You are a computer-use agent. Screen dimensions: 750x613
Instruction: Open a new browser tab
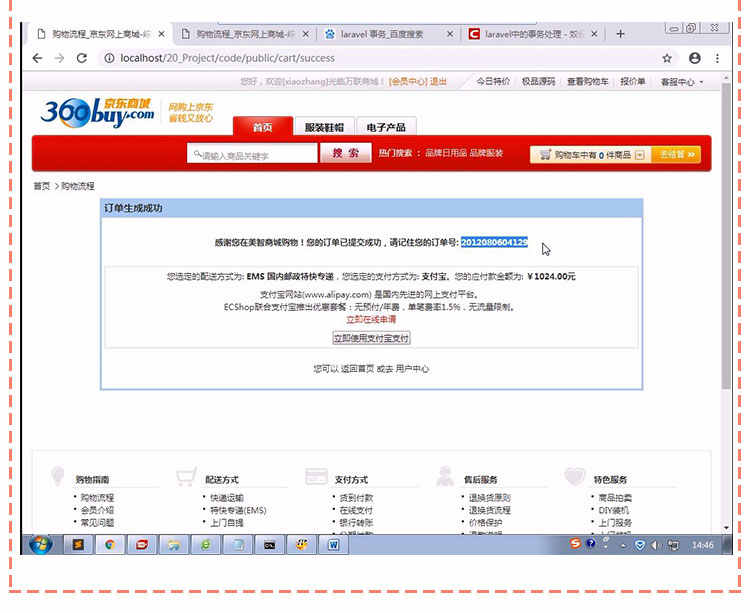click(620, 34)
